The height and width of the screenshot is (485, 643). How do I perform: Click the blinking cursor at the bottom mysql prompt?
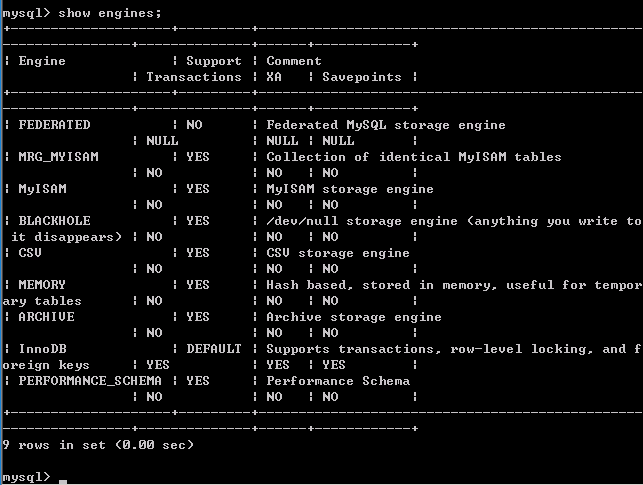click(x=62, y=480)
